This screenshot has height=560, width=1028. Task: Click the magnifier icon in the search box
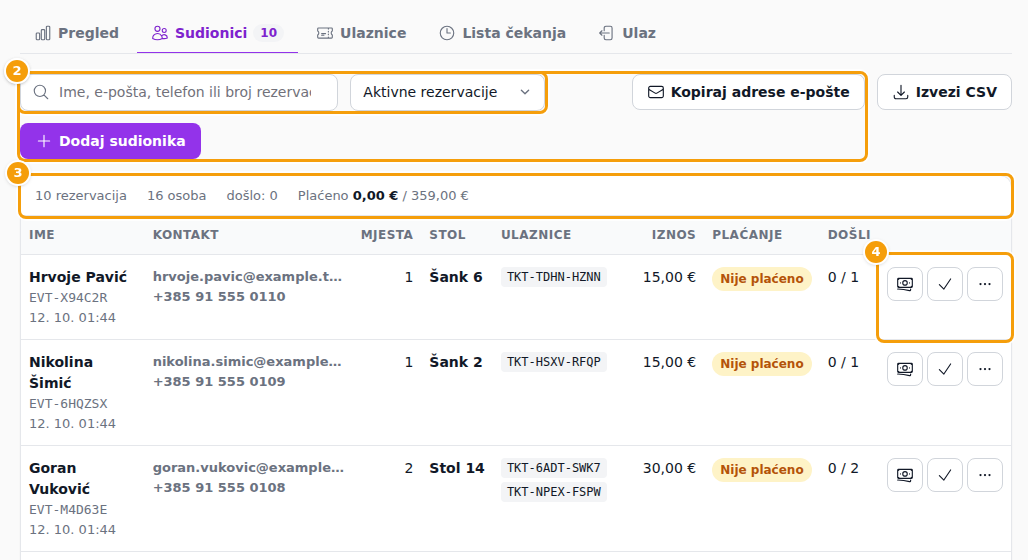(x=41, y=92)
